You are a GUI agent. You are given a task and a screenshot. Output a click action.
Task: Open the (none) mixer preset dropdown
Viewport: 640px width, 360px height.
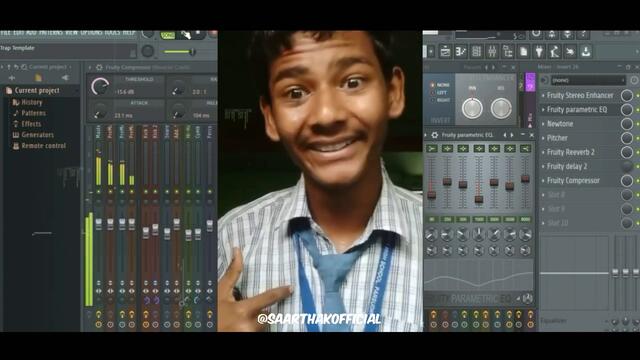pyautogui.click(x=588, y=80)
